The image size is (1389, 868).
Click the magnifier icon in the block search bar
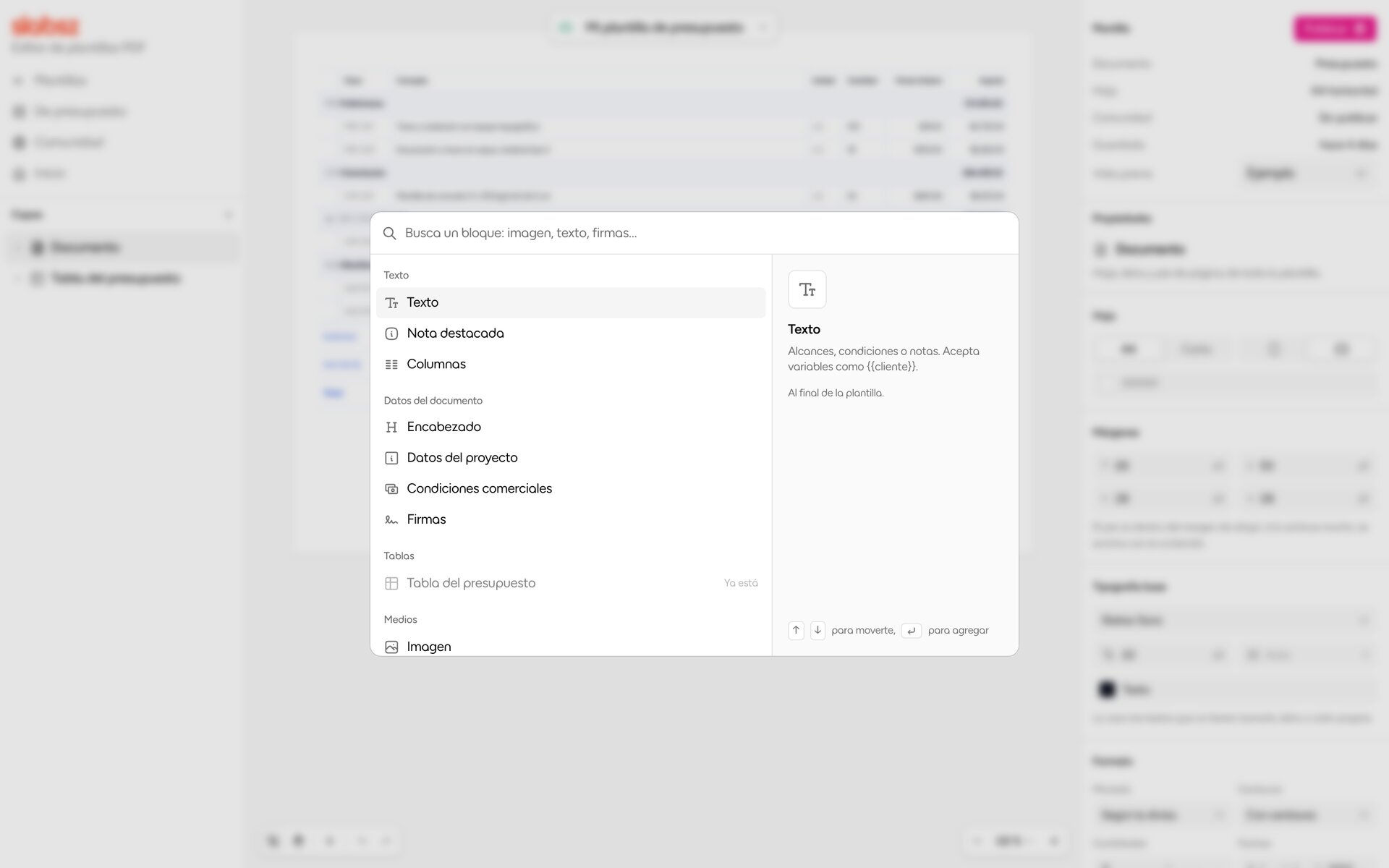389,233
